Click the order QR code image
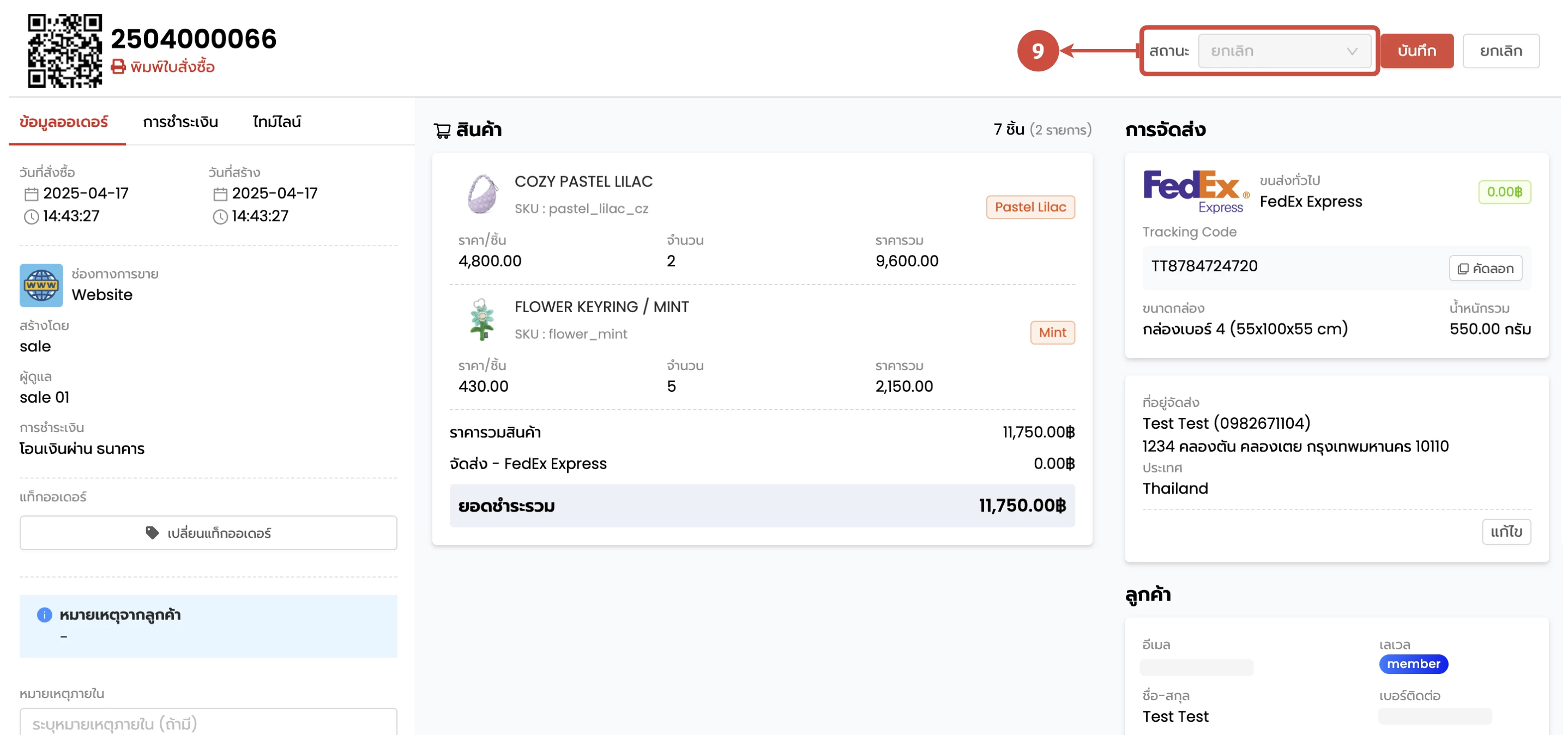The width and height of the screenshot is (1568, 735). 64,50
